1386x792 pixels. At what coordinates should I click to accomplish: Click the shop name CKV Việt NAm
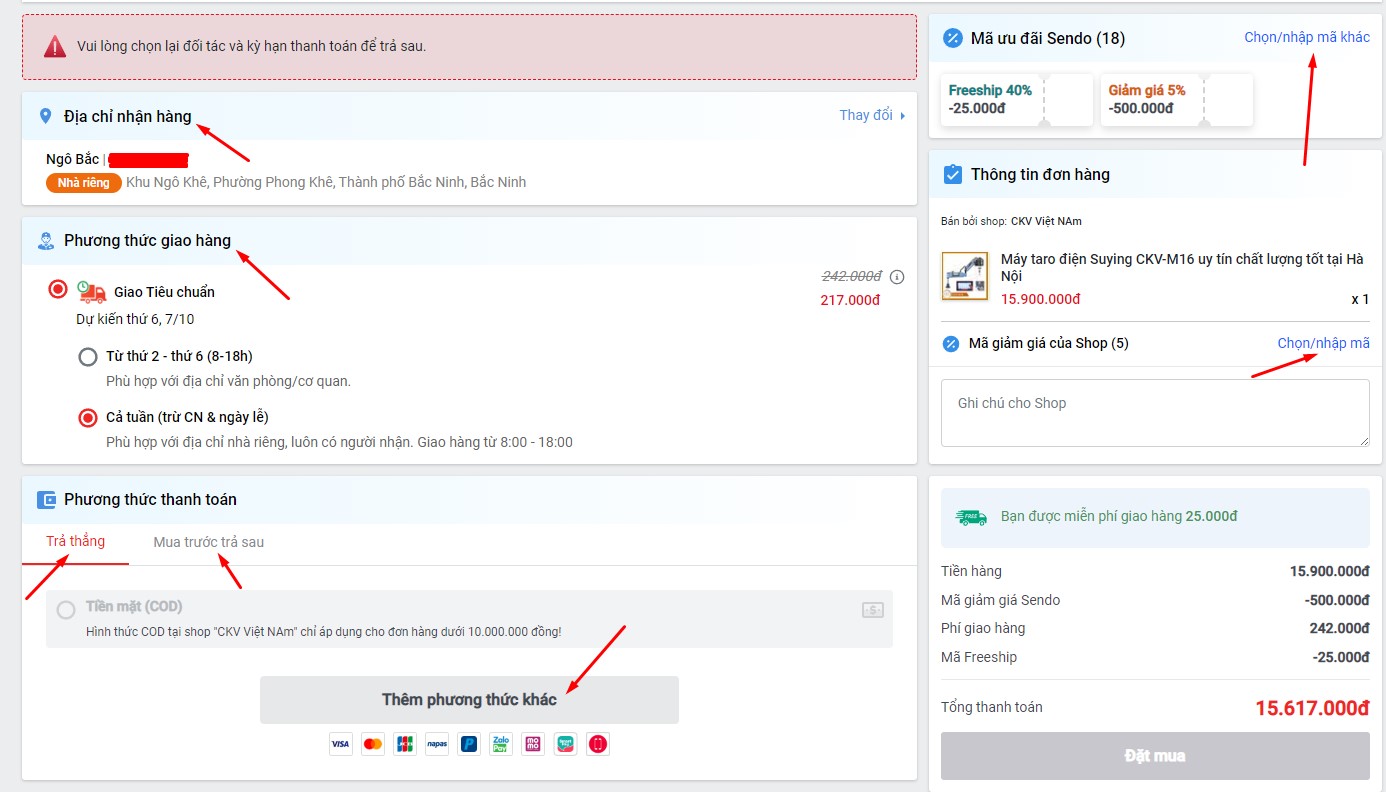(1046, 221)
